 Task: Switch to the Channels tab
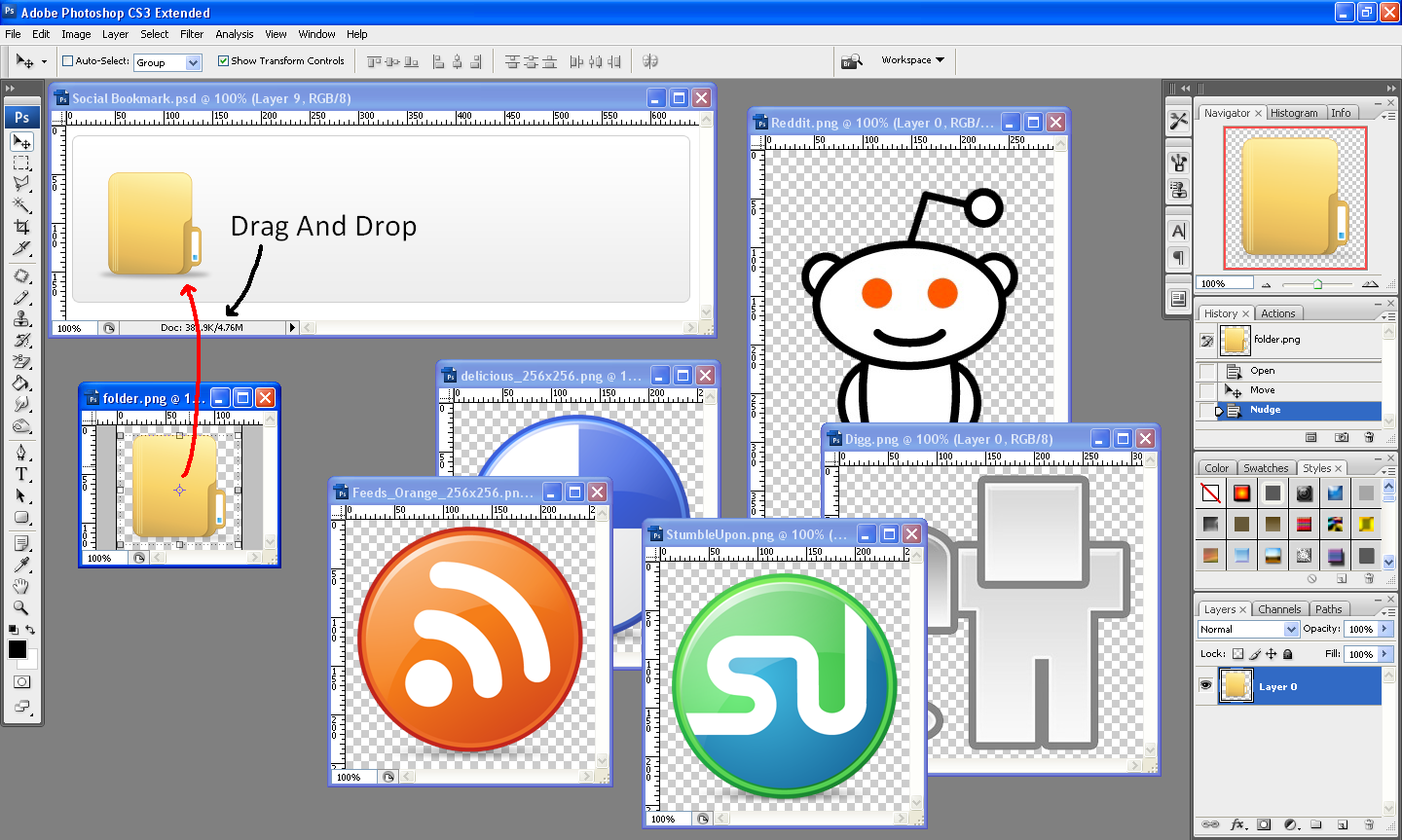1279,609
